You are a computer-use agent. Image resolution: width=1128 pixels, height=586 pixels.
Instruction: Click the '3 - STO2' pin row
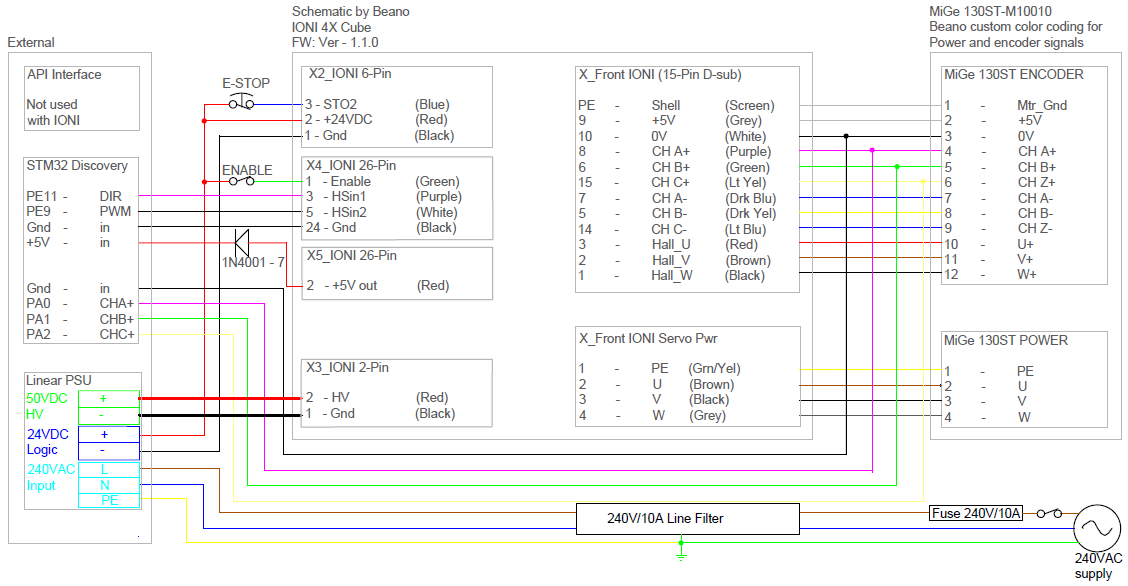tap(377, 104)
